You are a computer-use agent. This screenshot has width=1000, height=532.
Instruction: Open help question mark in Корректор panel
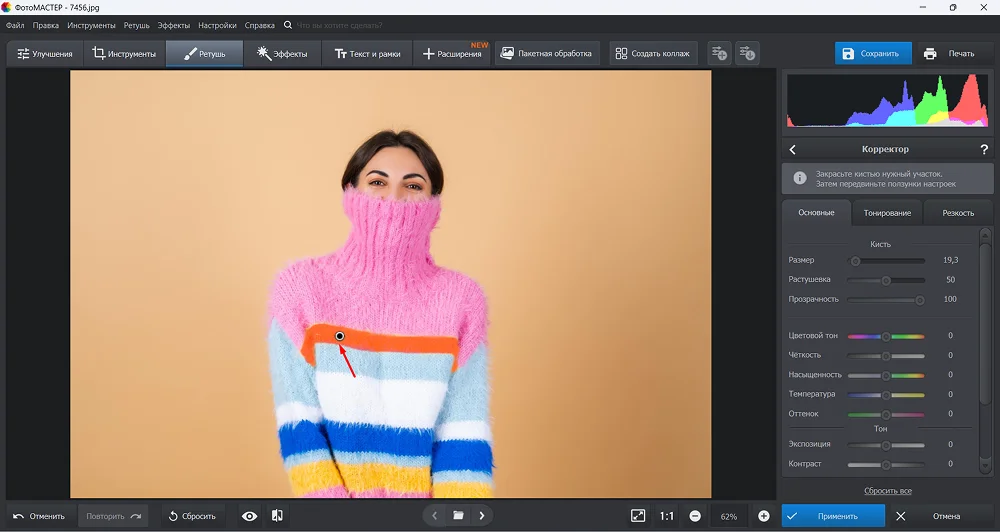click(x=984, y=149)
